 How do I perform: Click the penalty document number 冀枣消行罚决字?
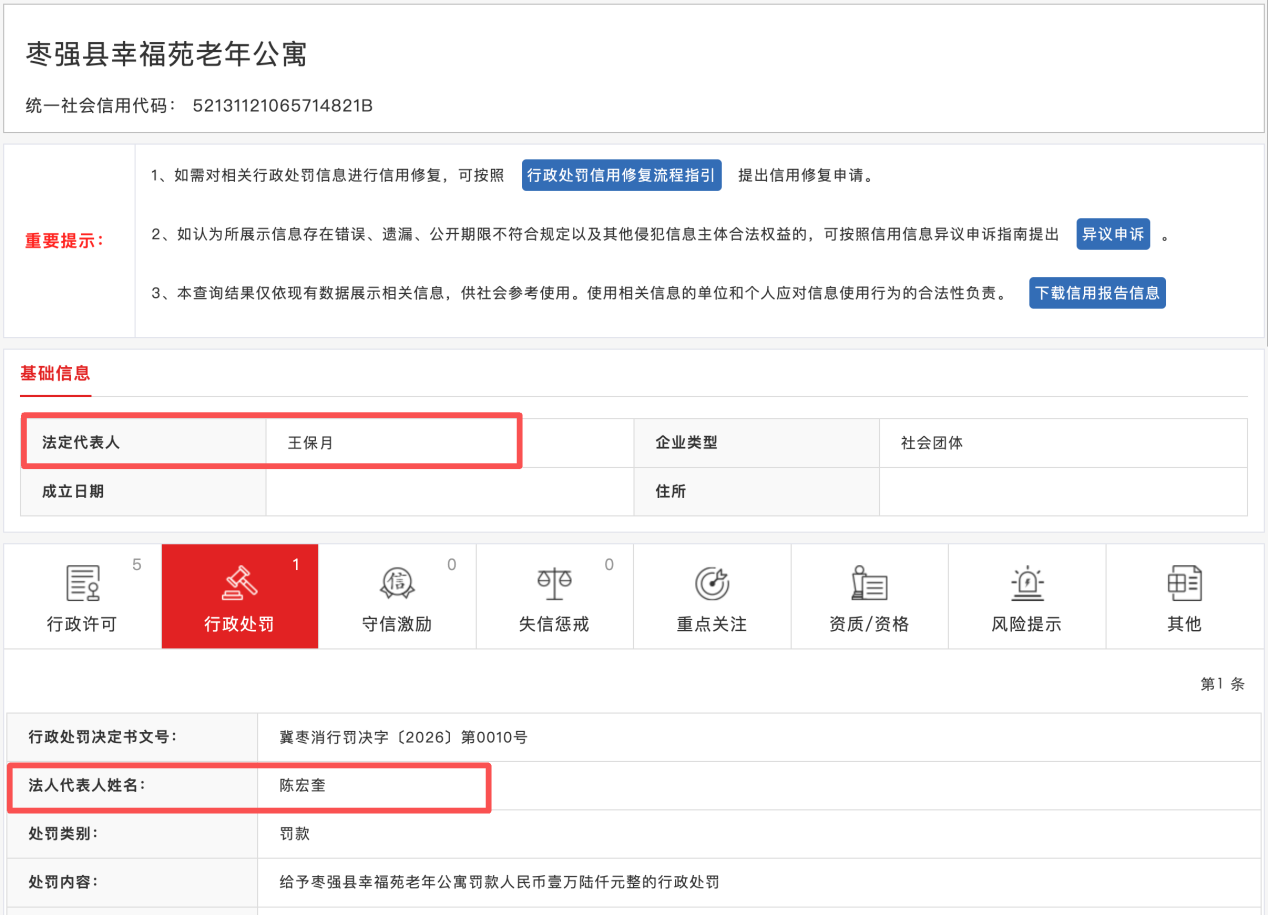(x=403, y=738)
